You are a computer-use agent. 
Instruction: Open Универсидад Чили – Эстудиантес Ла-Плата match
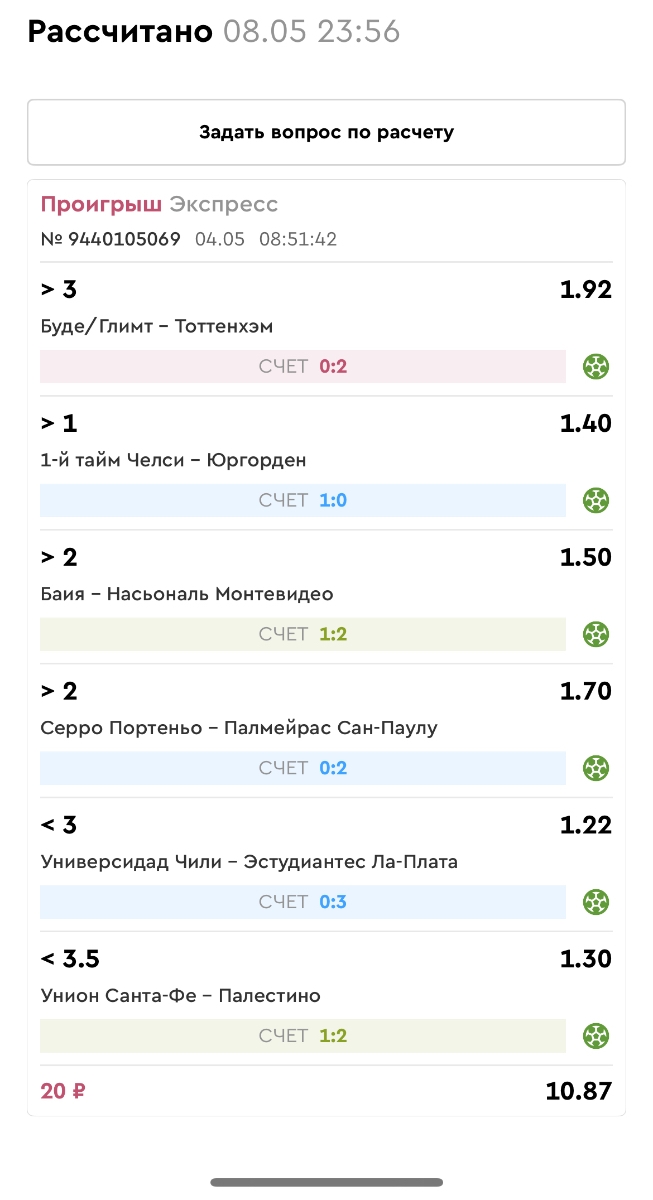(x=249, y=862)
